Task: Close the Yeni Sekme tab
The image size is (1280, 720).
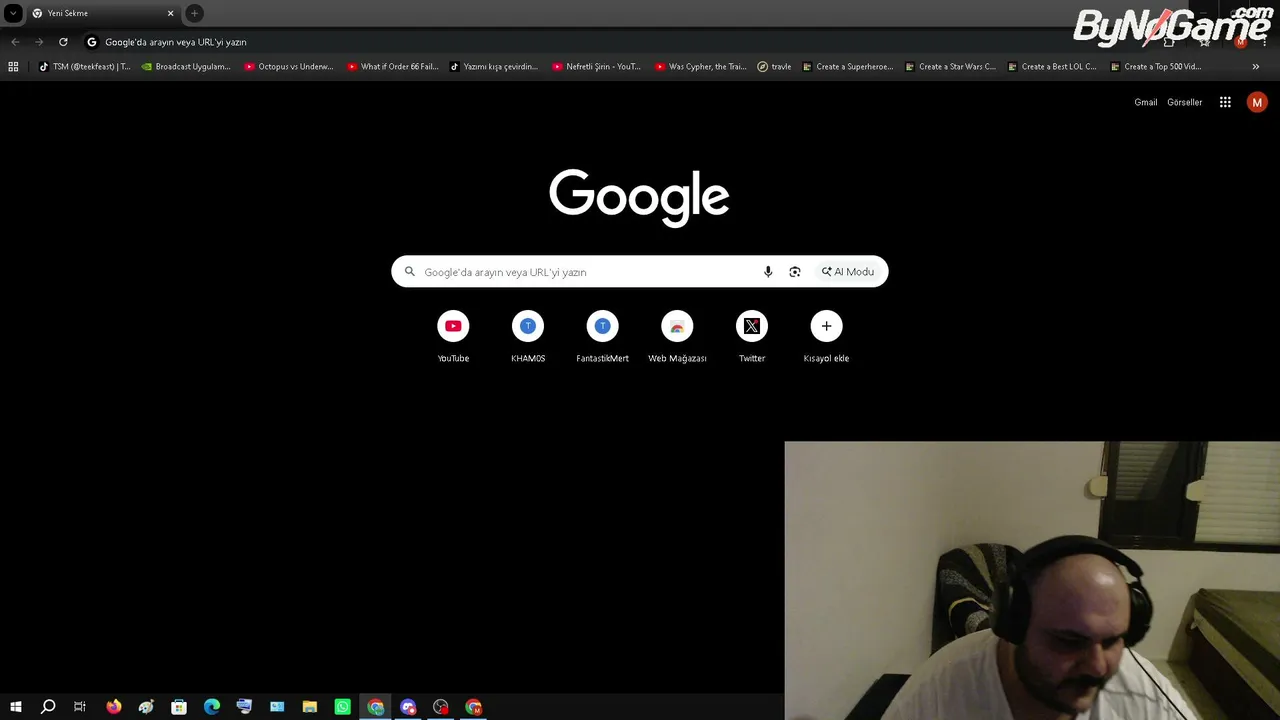Action: 170,13
